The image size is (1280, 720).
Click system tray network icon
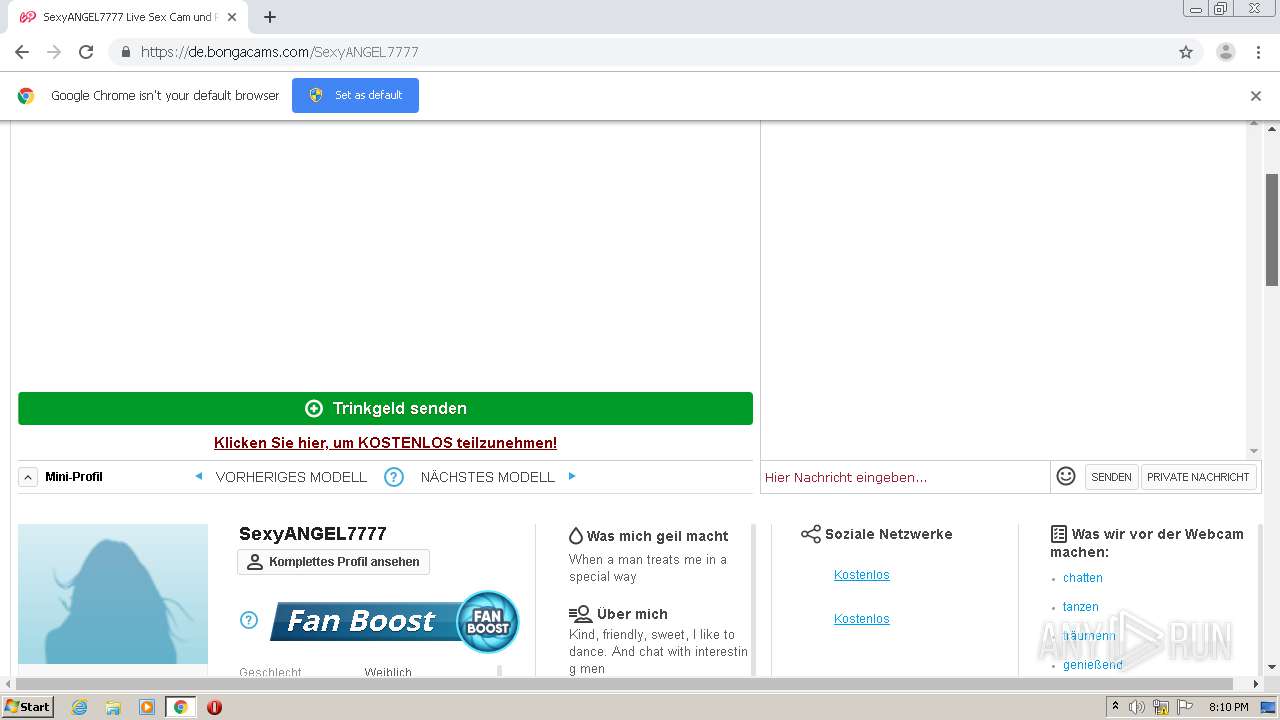[1161, 707]
